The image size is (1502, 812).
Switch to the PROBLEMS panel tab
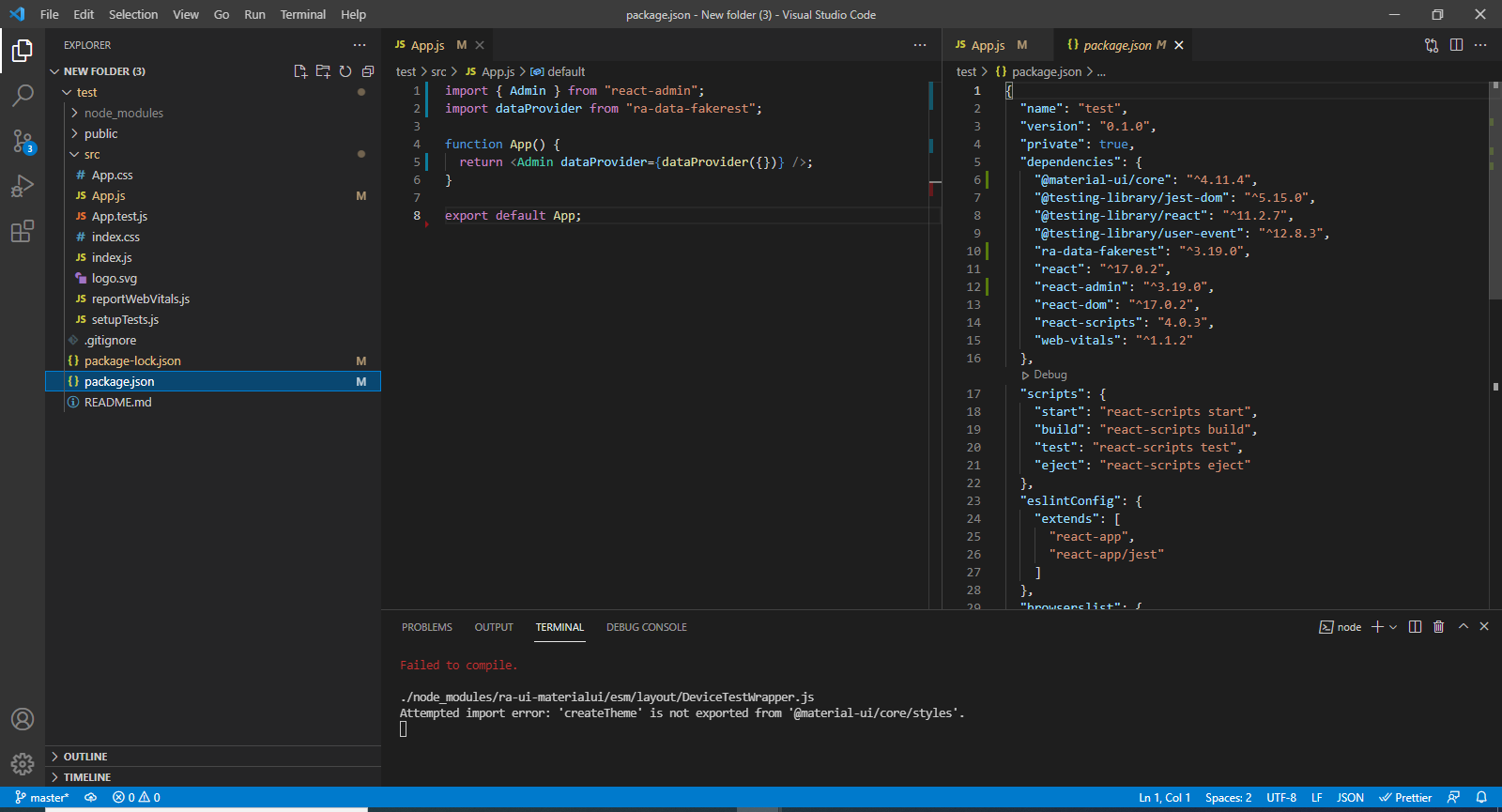click(427, 627)
